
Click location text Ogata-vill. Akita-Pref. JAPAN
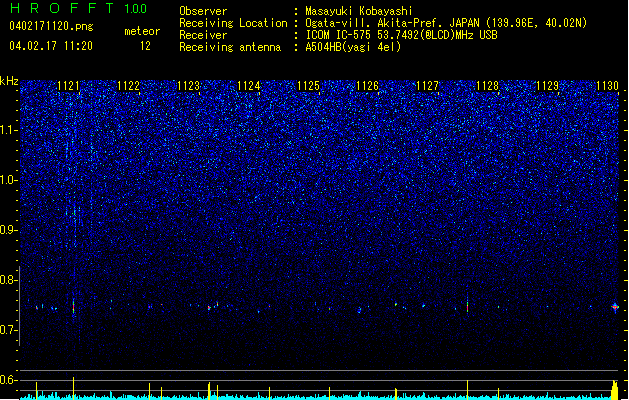[392, 23]
